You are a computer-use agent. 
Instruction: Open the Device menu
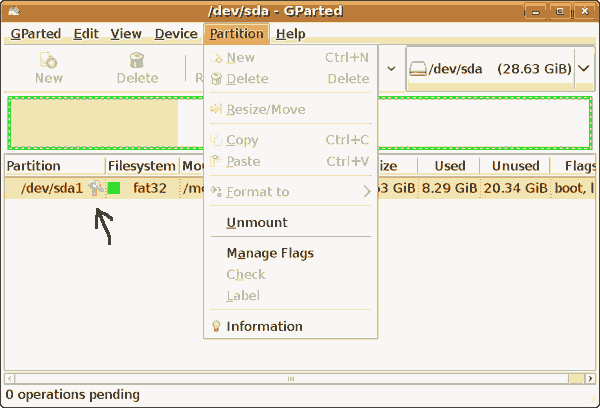(x=176, y=34)
